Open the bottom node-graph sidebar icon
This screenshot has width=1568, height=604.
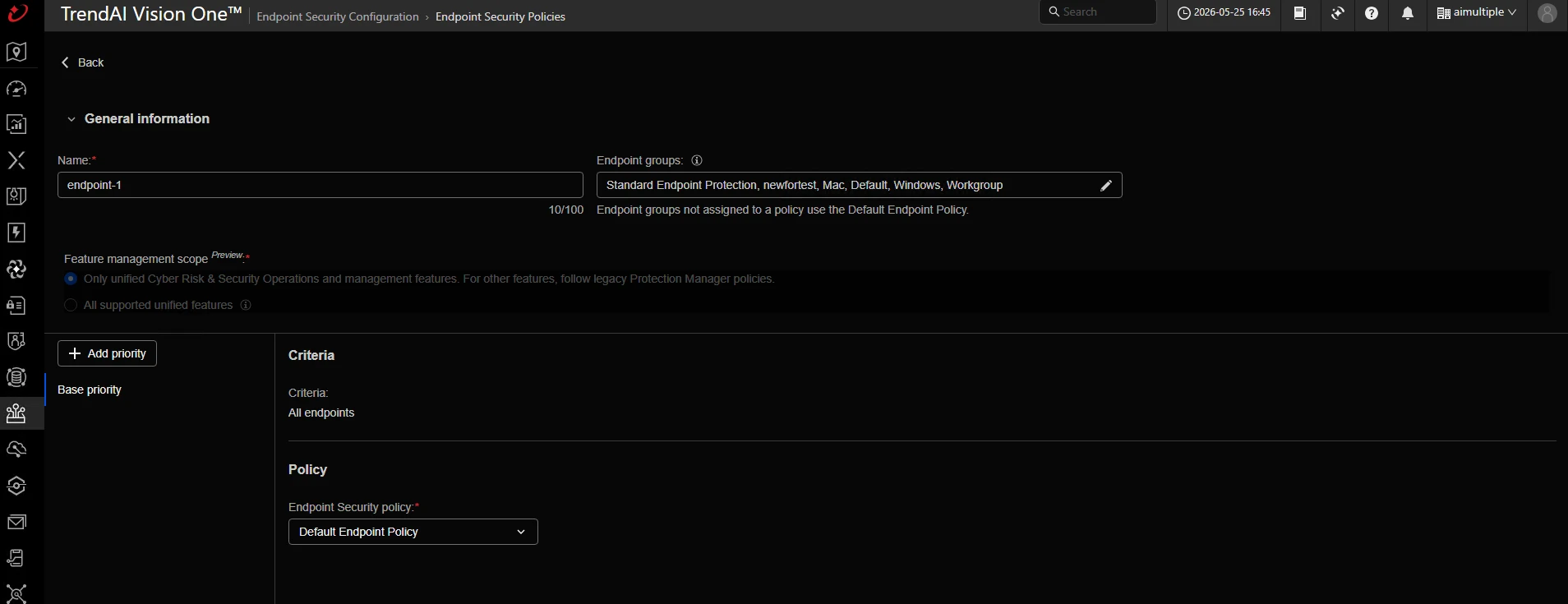tap(16, 593)
